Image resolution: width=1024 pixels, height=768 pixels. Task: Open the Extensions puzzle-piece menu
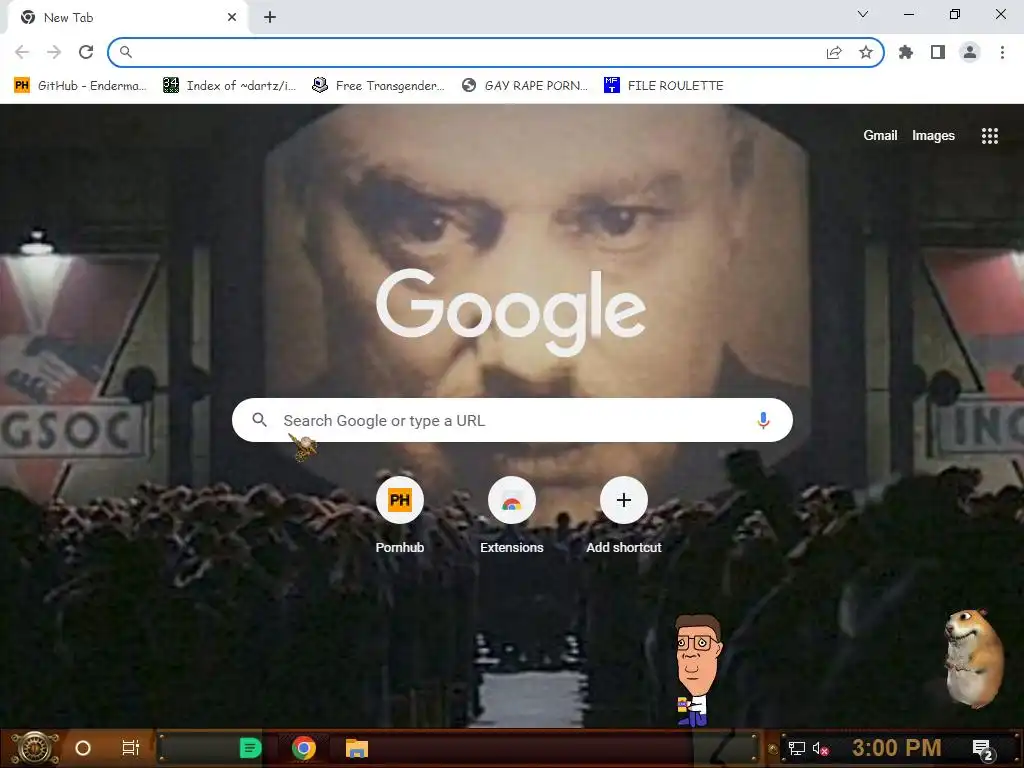click(906, 52)
